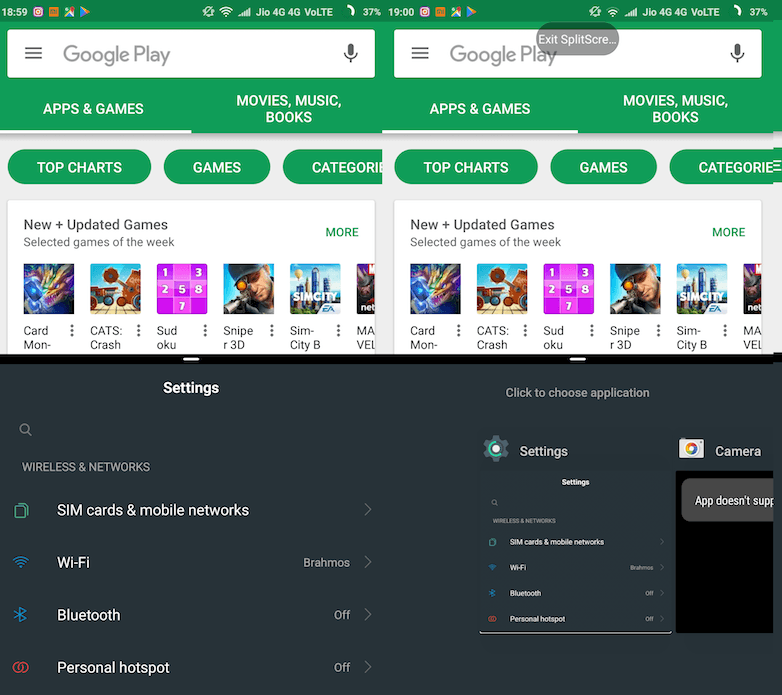
Task: Click Google Play search field in left screen
Action: pos(191,53)
